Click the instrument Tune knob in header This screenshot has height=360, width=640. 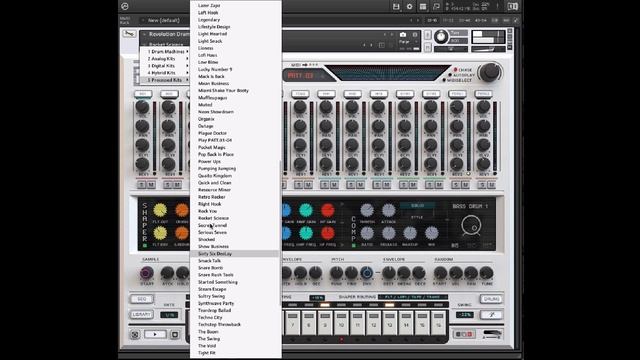(x=441, y=37)
